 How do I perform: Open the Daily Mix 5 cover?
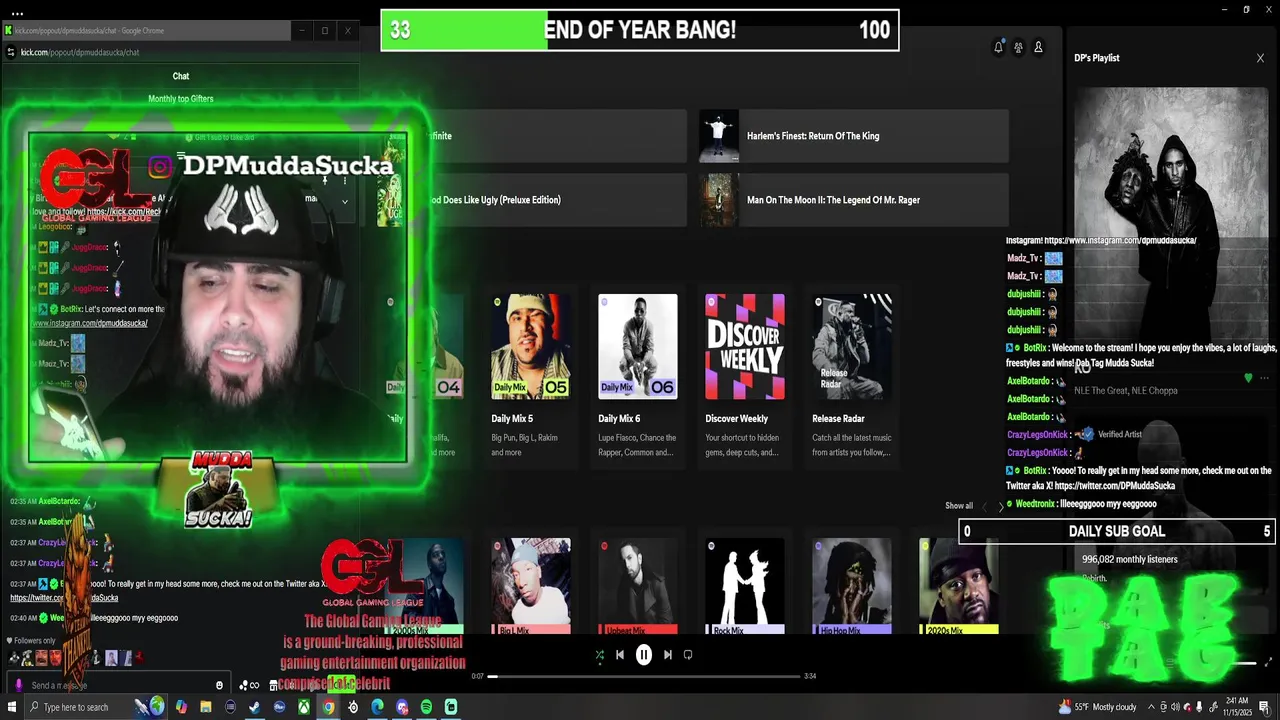point(531,346)
